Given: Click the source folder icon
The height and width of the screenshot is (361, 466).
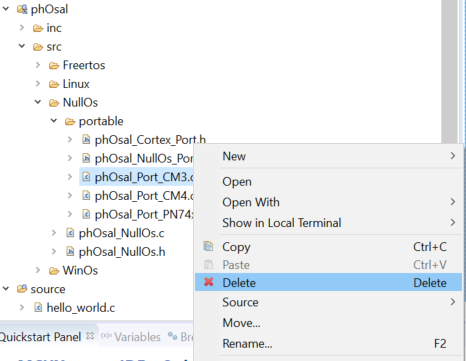Looking at the screenshot, I should (x=22, y=289).
